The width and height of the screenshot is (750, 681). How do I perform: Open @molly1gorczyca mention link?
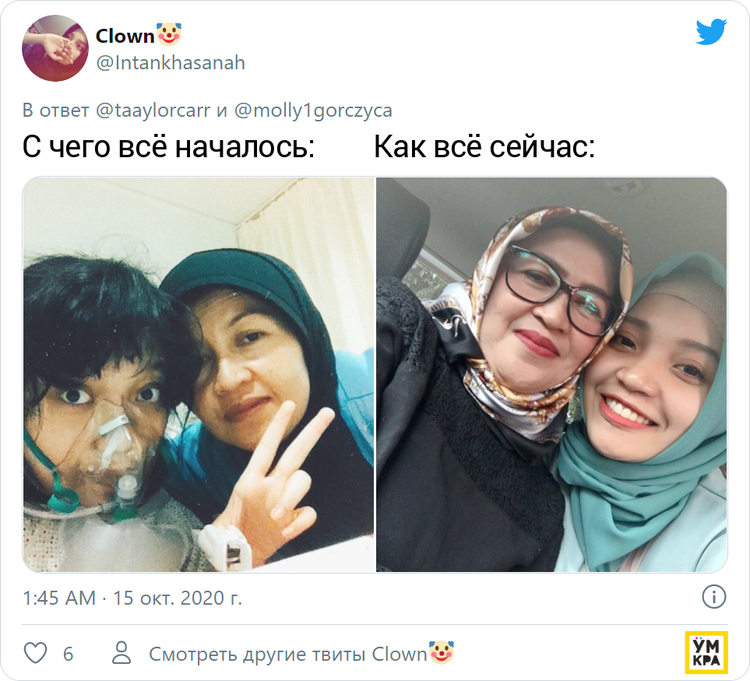click(313, 110)
